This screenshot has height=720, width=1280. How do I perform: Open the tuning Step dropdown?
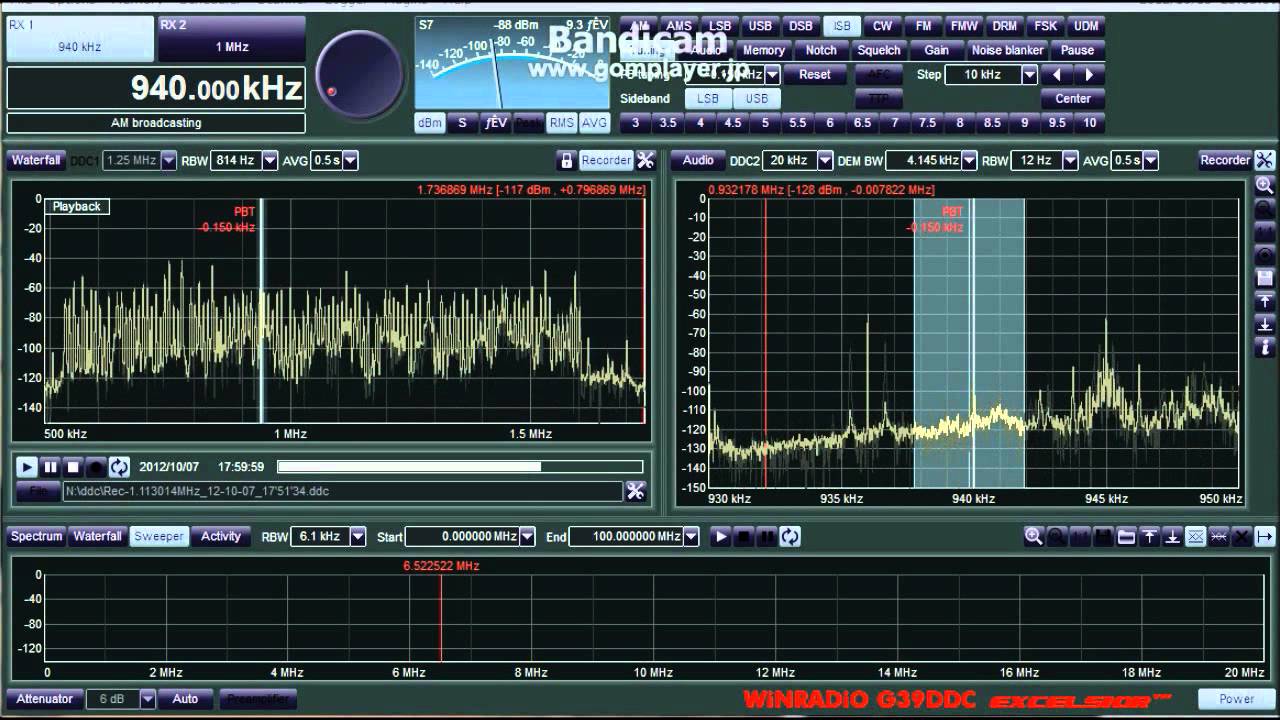coord(1029,74)
